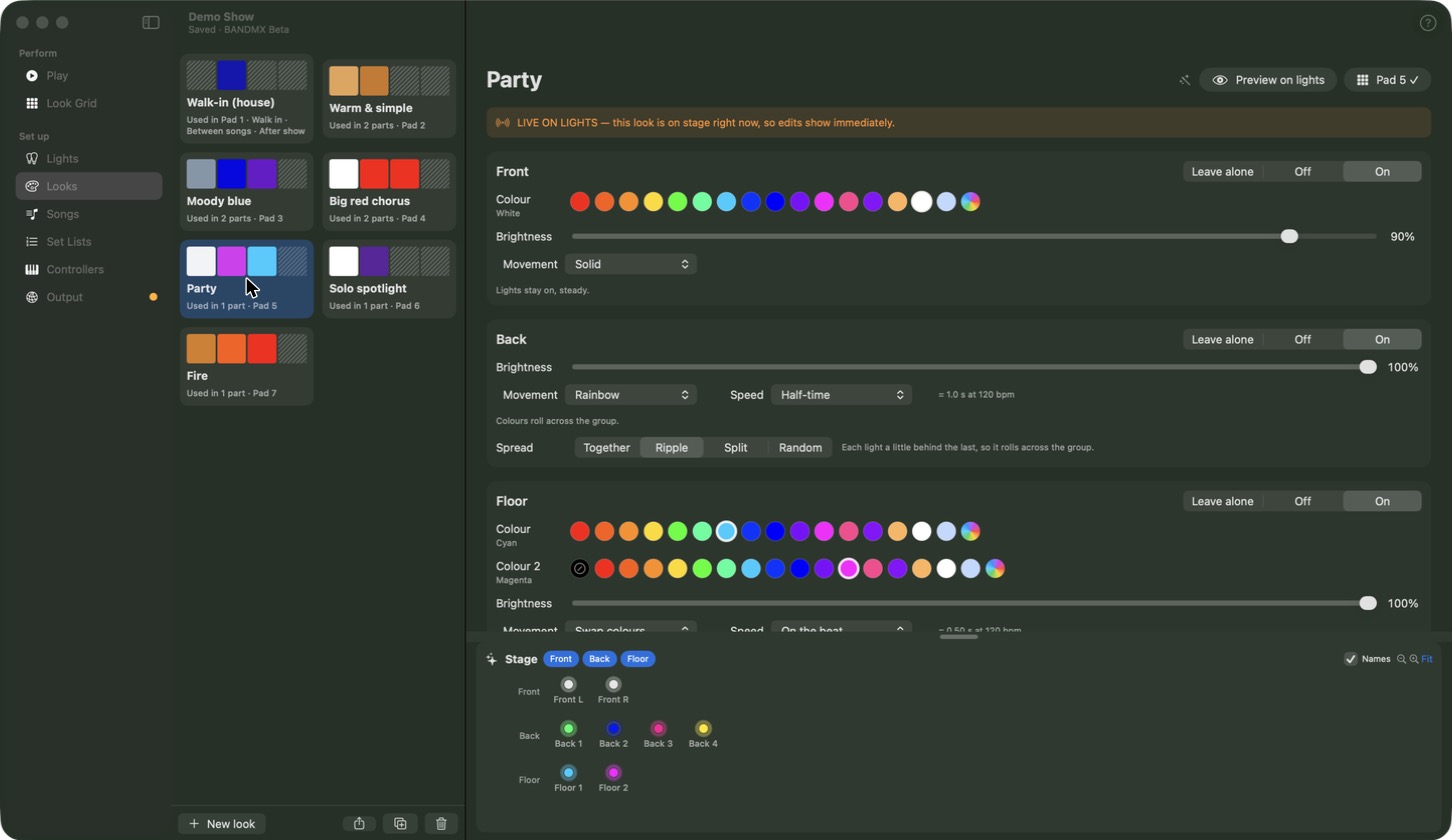Select Floor Colour 2 none swatch

click(580, 568)
